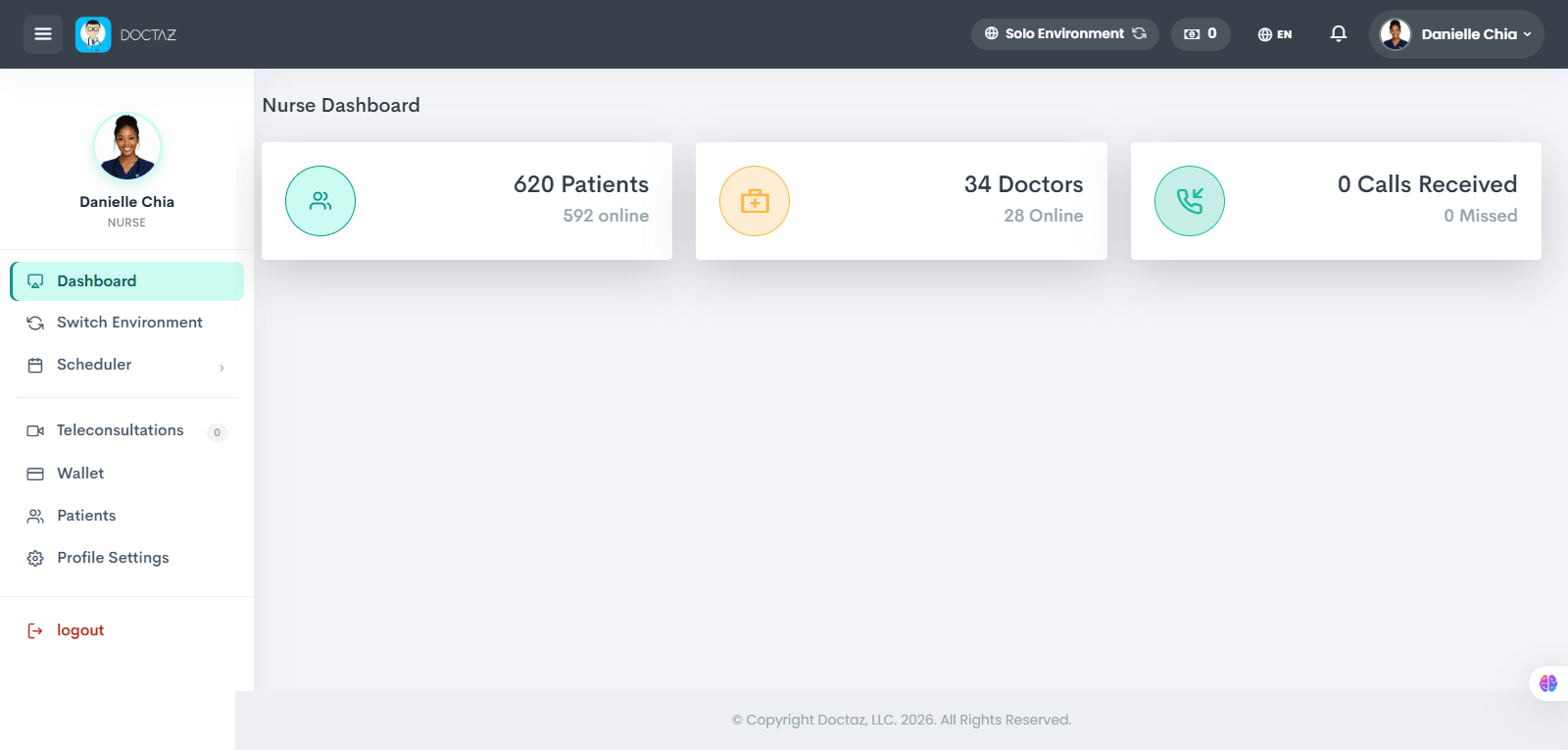The height and width of the screenshot is (750, 1568).
Task: Open Patients in the sidebar
Action: [x=127, y=516]
